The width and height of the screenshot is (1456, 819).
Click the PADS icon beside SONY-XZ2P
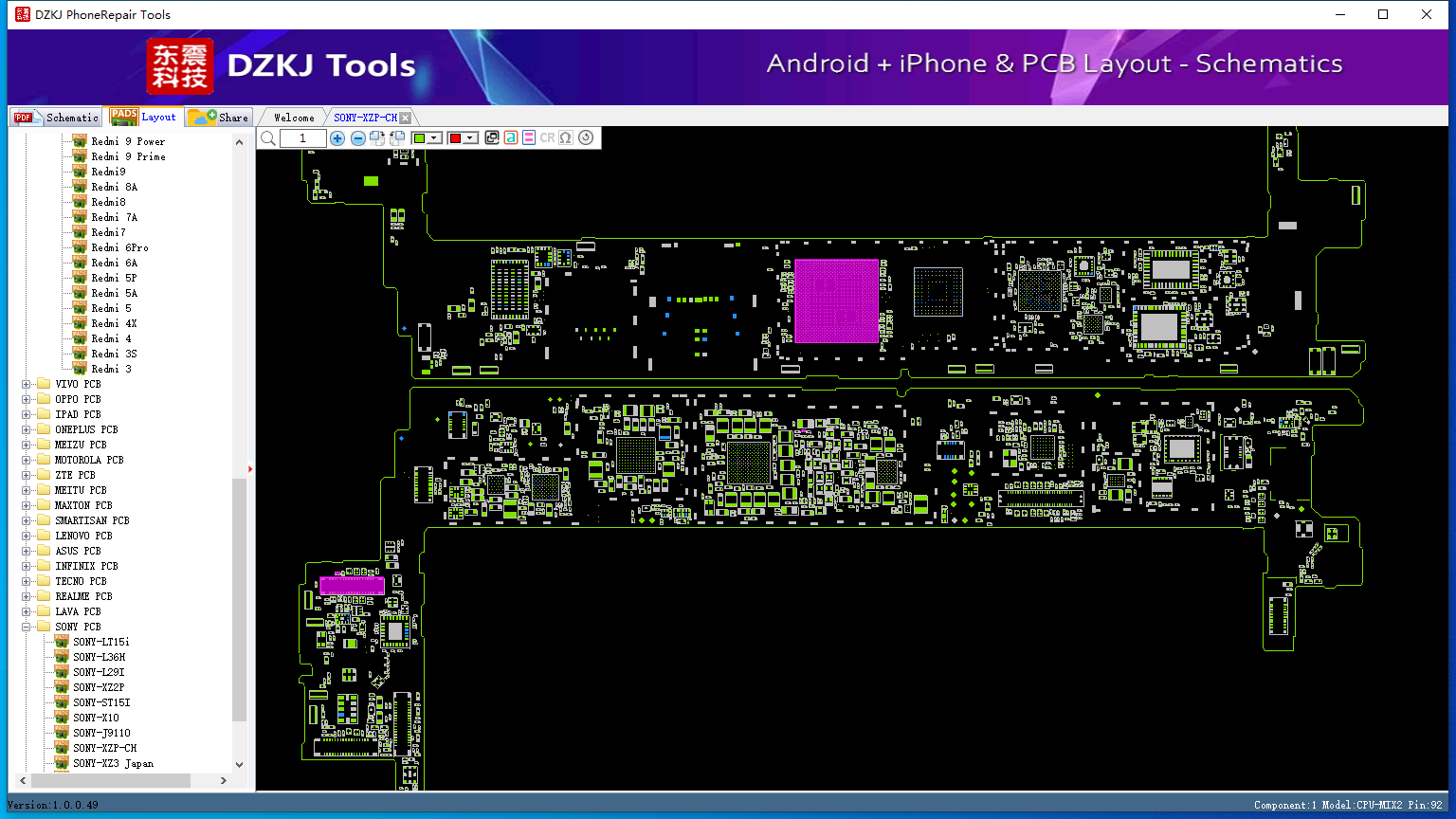62,687
